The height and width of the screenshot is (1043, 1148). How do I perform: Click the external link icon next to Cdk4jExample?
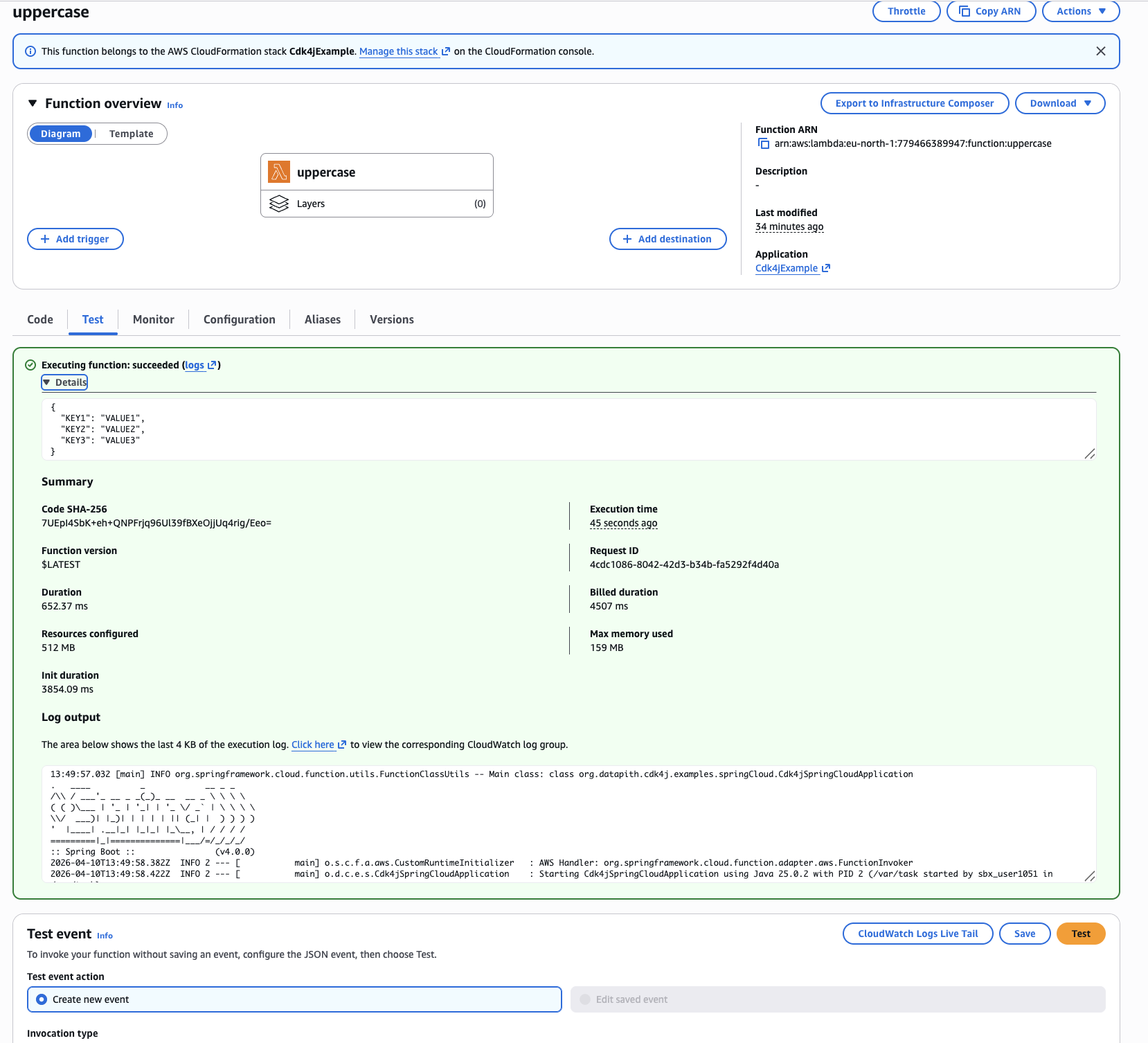pos(826,268)
